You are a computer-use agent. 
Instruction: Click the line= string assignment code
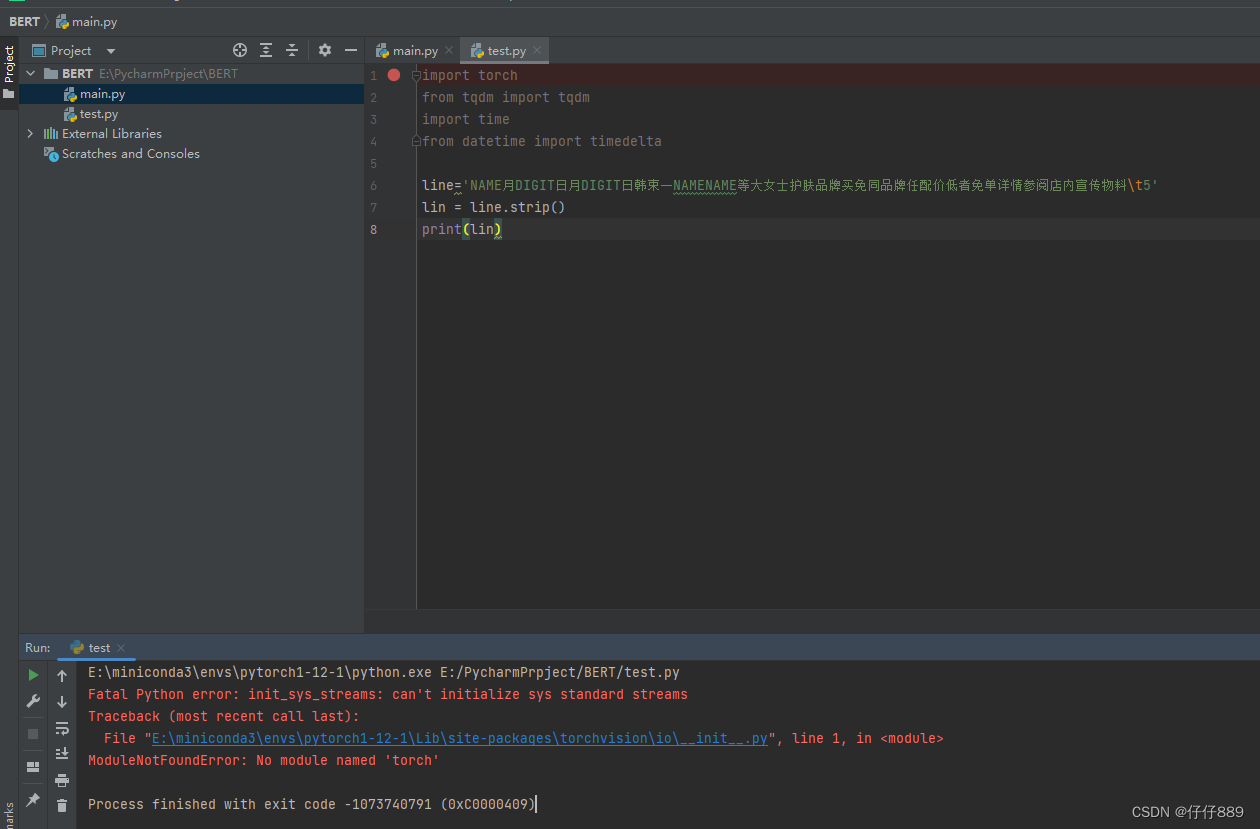tap(790, 185)
